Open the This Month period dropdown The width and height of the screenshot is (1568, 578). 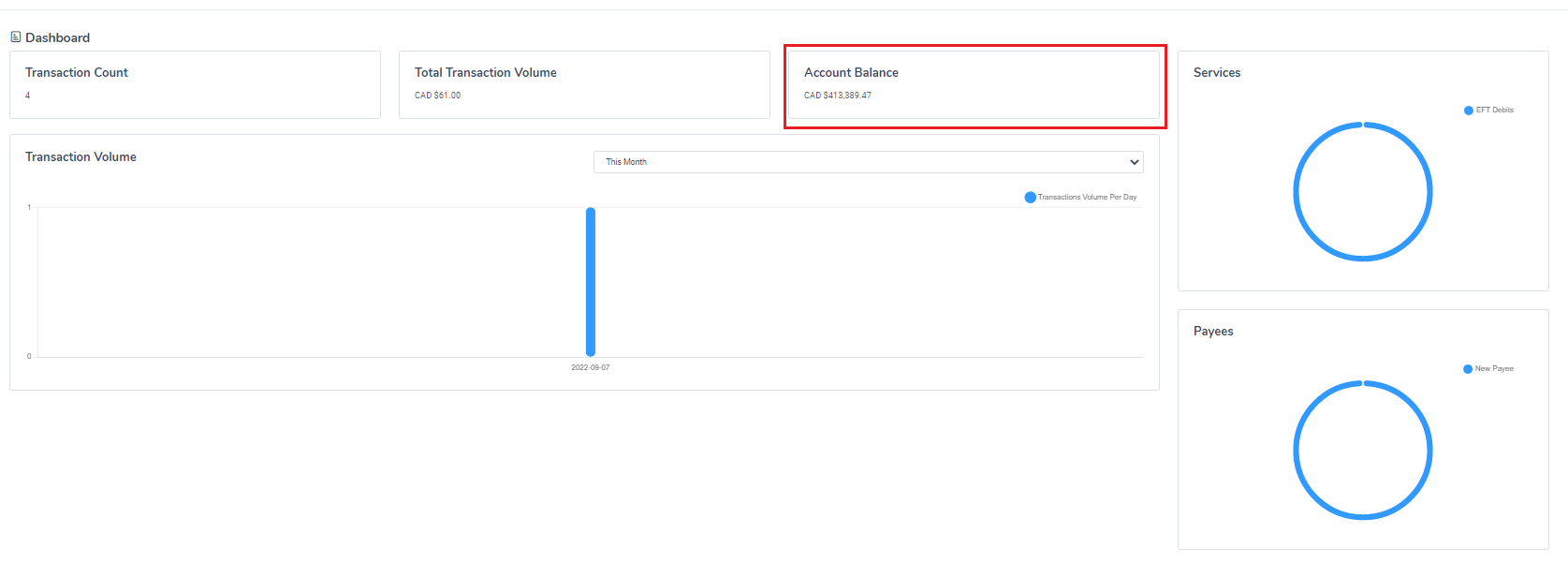click(867, 162)
